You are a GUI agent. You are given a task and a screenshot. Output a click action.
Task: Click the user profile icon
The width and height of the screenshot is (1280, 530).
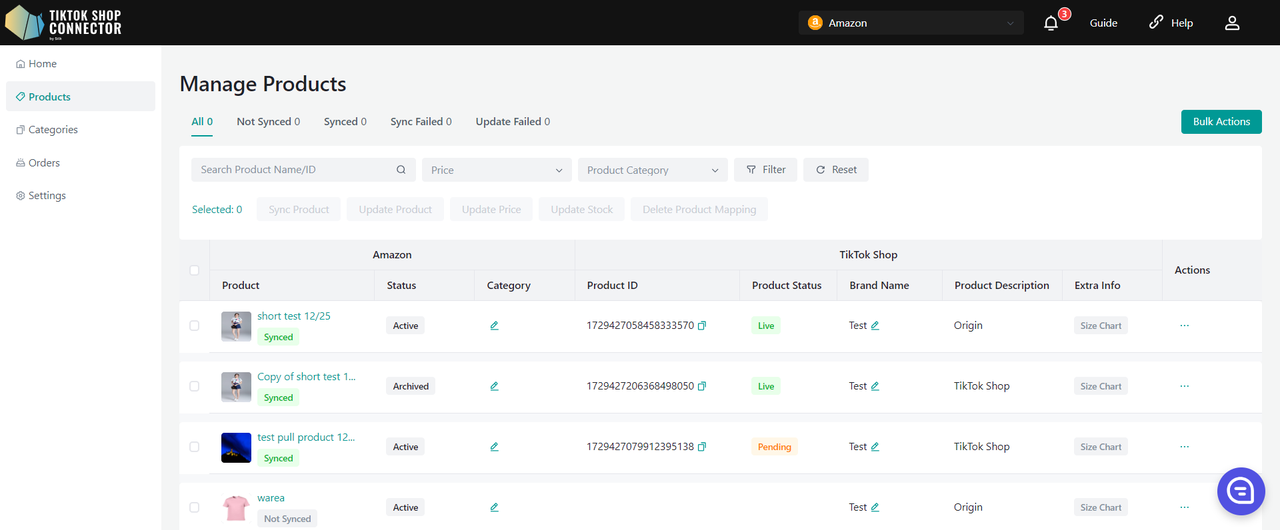(x=1232, y=23)
